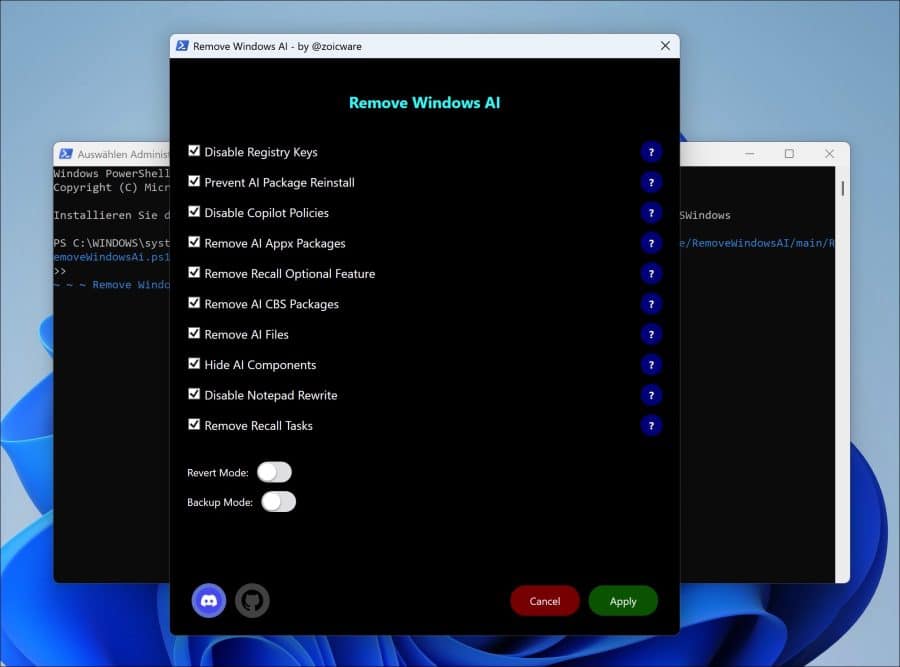
Task: Click the help icon beside Remove AI Files
Action: point(651,334)
